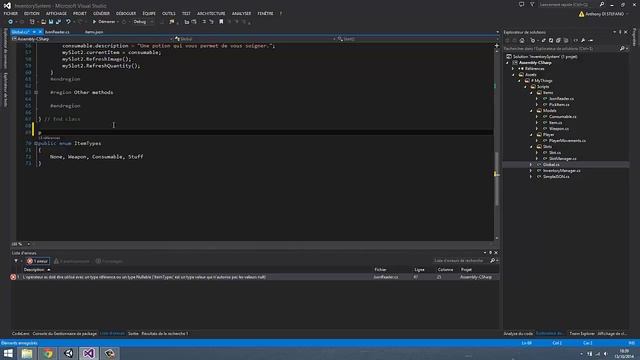Screen dimensions: 640x360
Task: Click the Undo toolbar icon
Action: click(68, 22)
